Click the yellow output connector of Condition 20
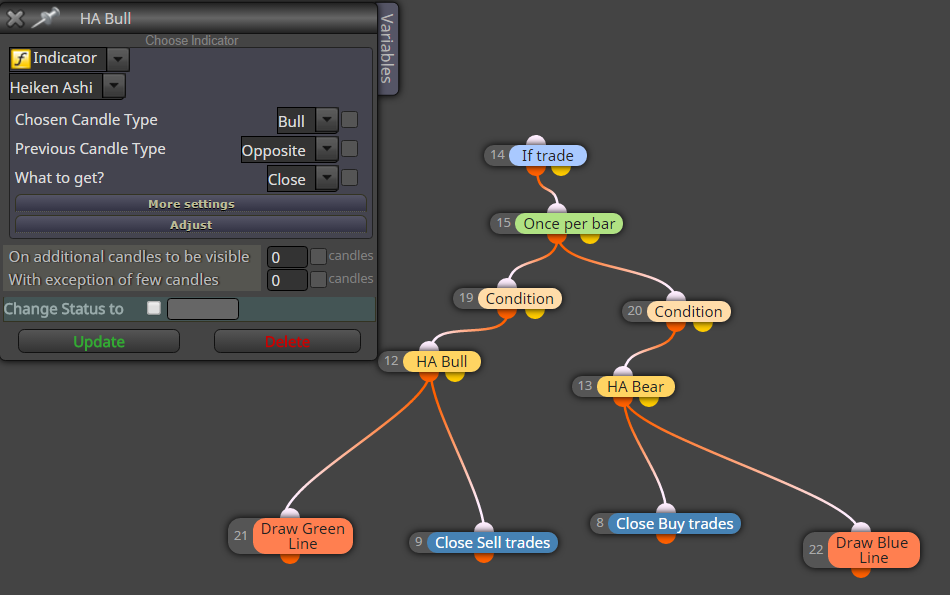 [703, 326]
